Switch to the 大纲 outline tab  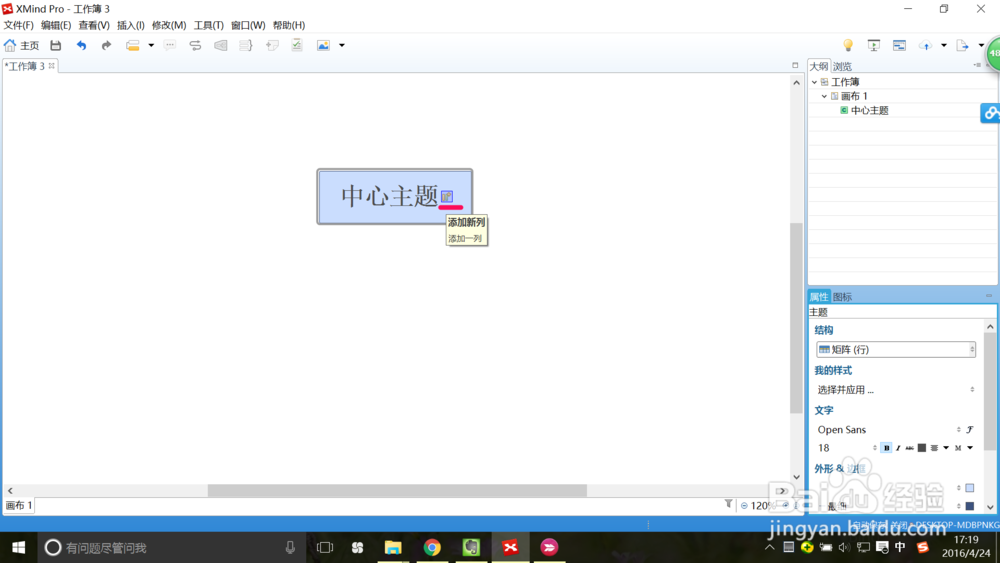click(819, 66)
